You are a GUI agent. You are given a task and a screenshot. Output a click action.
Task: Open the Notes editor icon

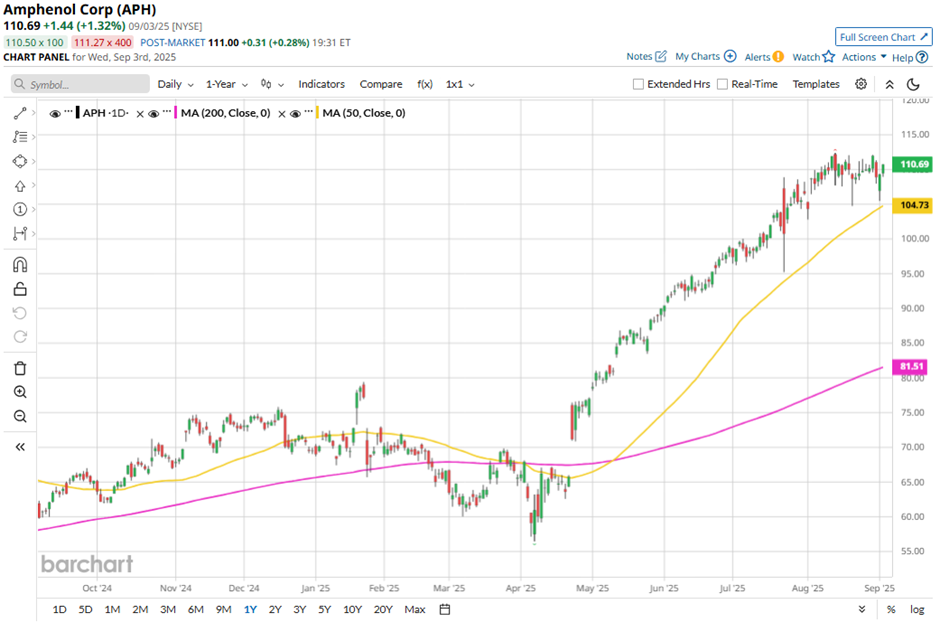coord(661,56)
